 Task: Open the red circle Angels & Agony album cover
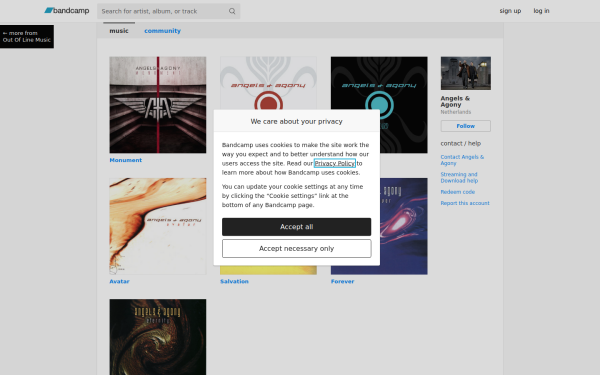268,83
